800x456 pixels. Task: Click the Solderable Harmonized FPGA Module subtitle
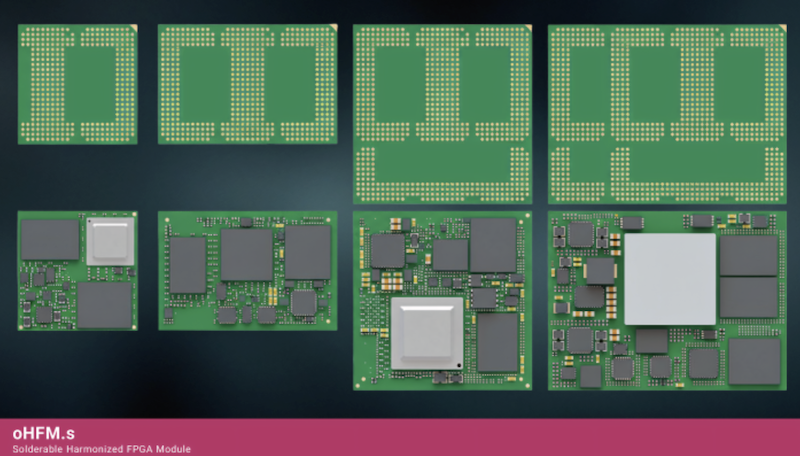100,449
